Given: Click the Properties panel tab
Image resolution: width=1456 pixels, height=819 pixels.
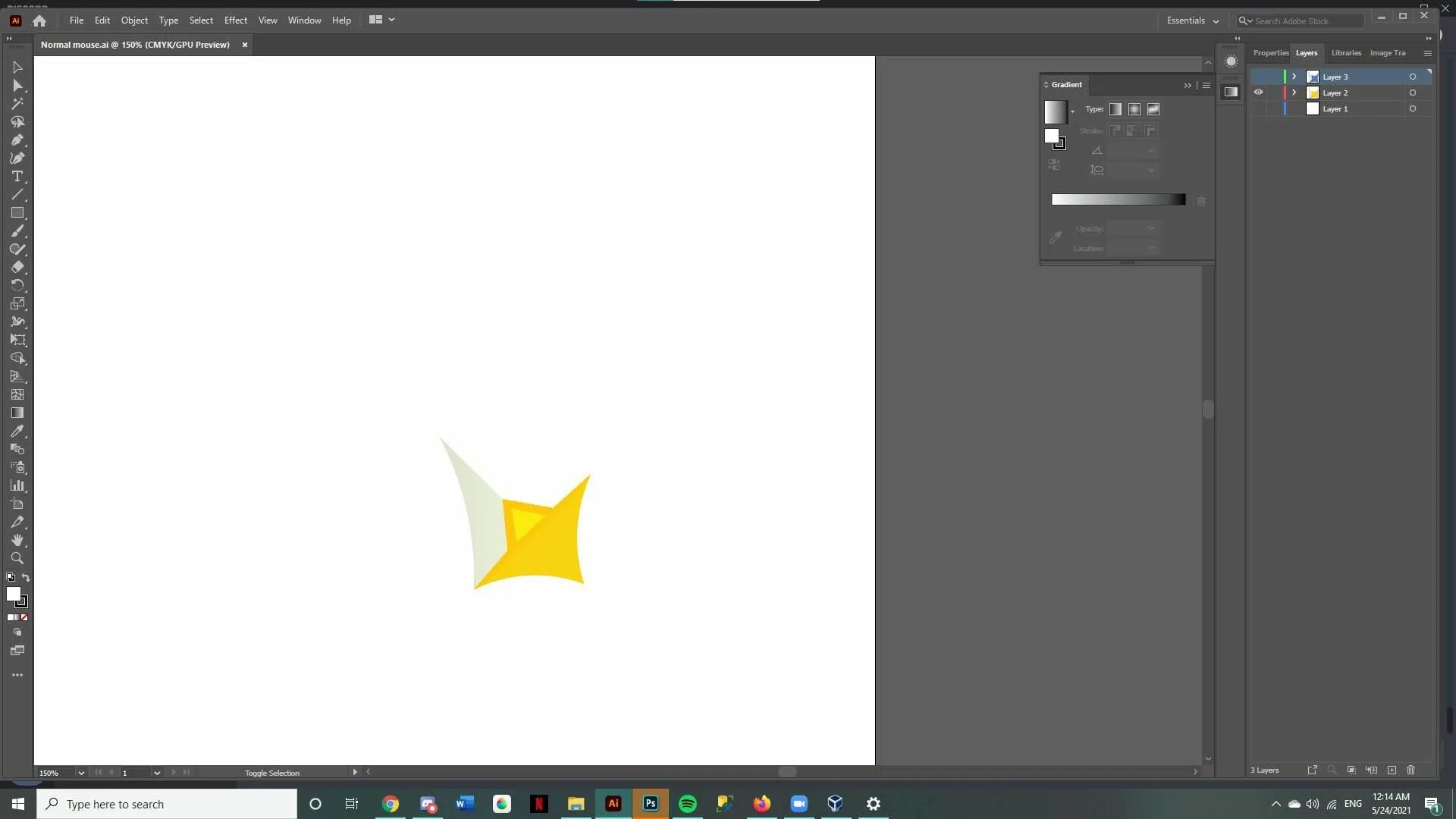Looking at the screenshot, I should click(x=1270, y=53).
